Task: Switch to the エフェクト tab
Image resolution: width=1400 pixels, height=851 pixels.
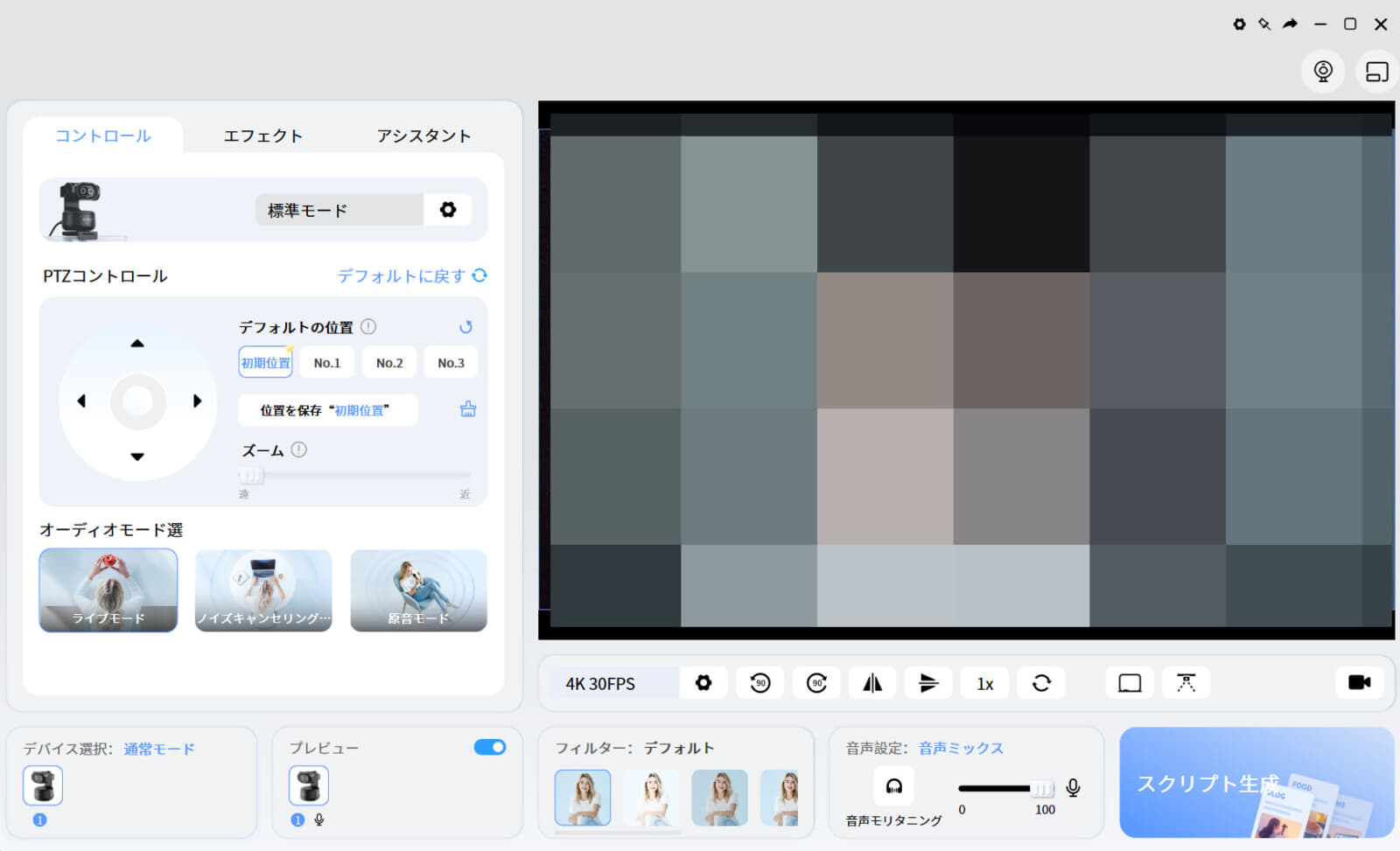Action: pyautogui.click(x=262, y=136)
